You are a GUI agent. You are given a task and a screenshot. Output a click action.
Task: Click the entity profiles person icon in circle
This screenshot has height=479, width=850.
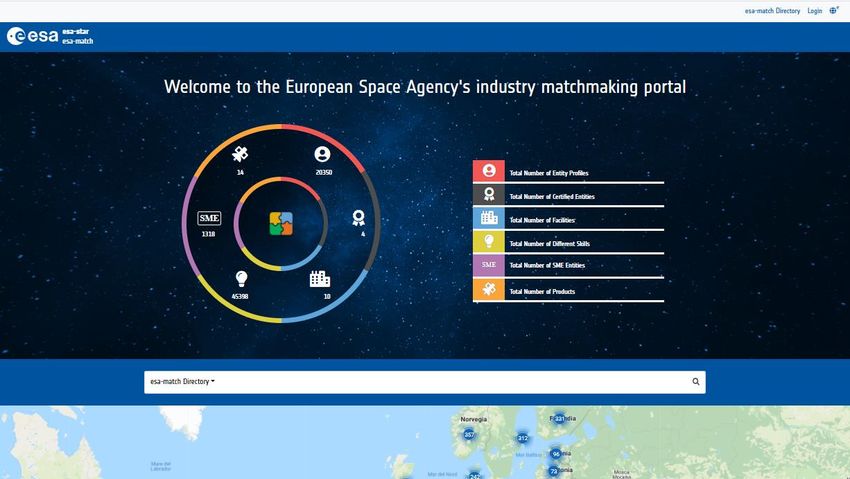[x=323, y=154]
